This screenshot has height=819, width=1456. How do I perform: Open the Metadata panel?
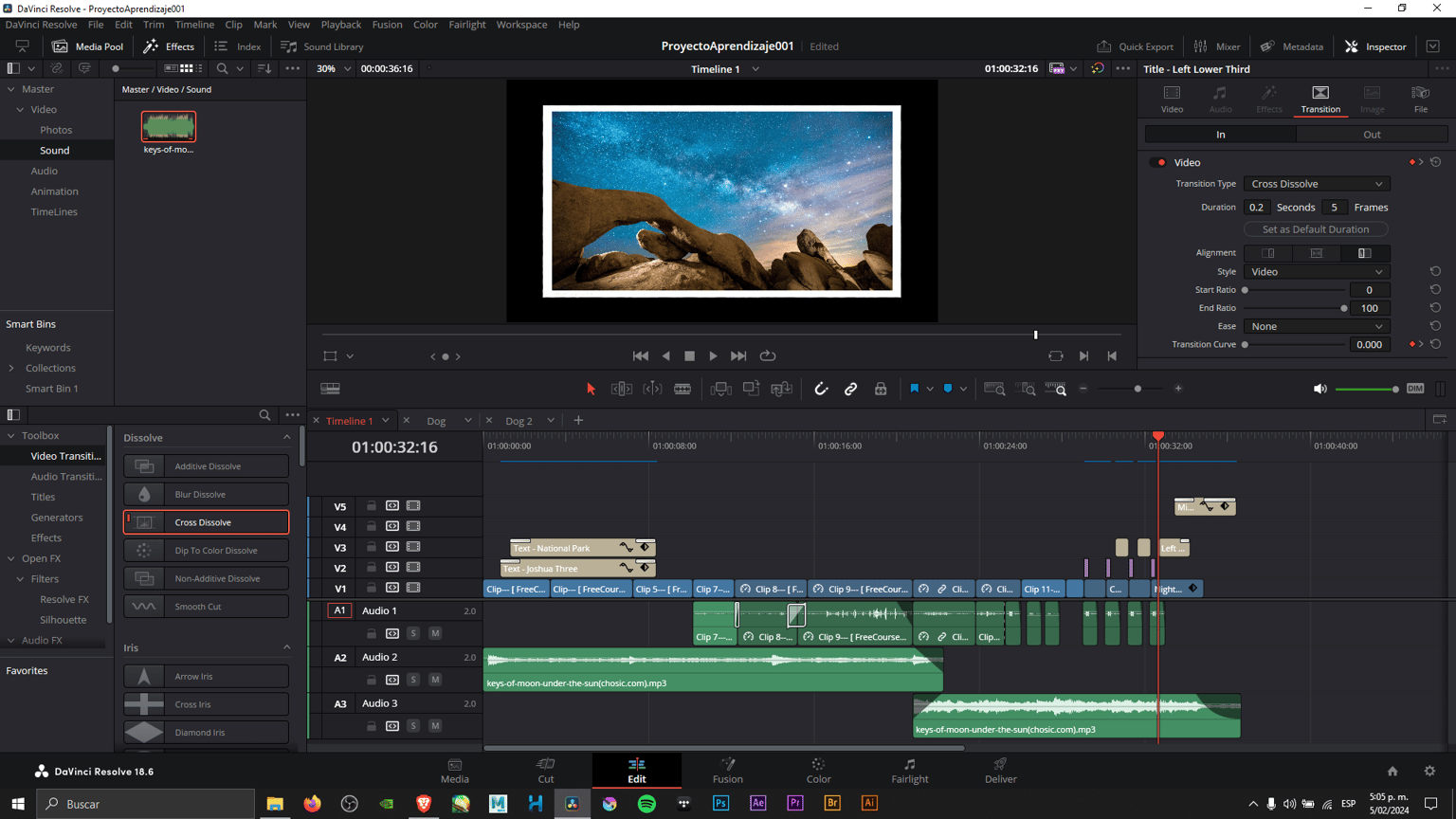pyautogui.click(x=1292, y=46)
